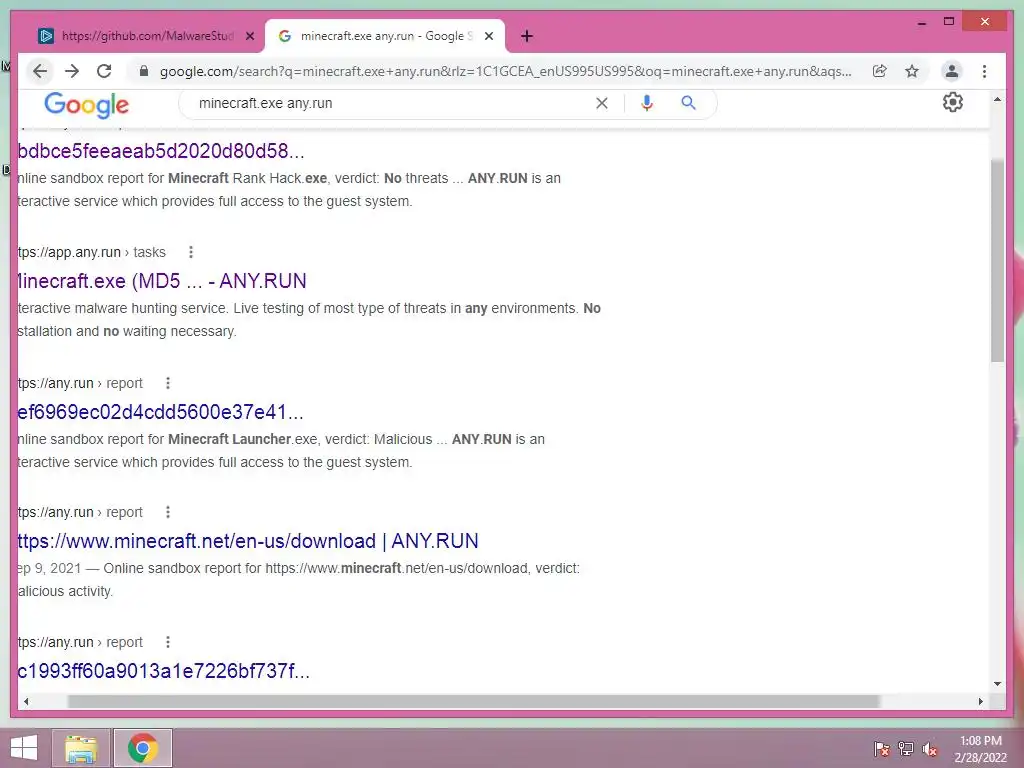
Task: Click the vertical scrollbar thumb
Action: [997, 260]
